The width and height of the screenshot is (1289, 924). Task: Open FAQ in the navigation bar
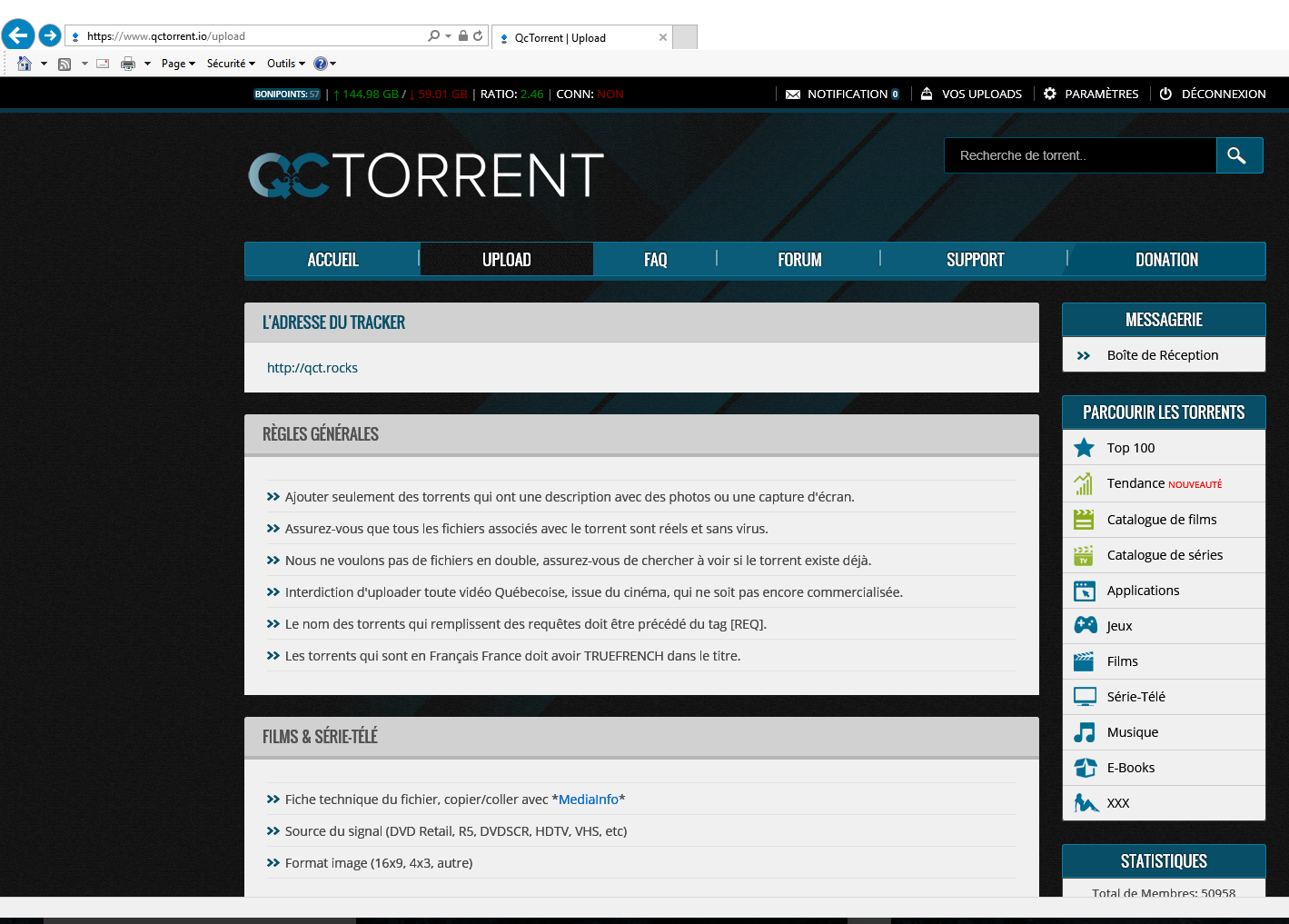(x=655, y=260)
